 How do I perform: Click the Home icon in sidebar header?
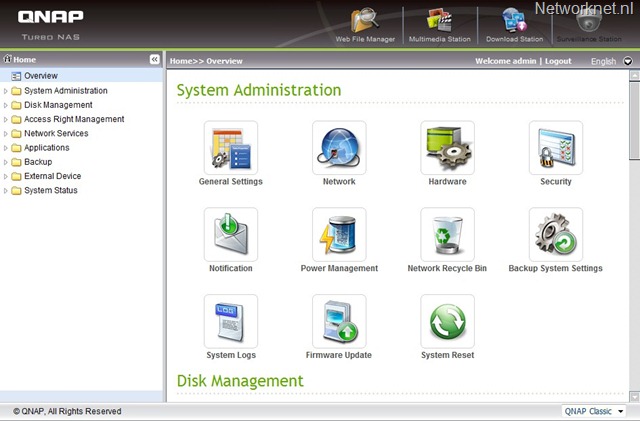pyautogui.click(x=7, y=59)
